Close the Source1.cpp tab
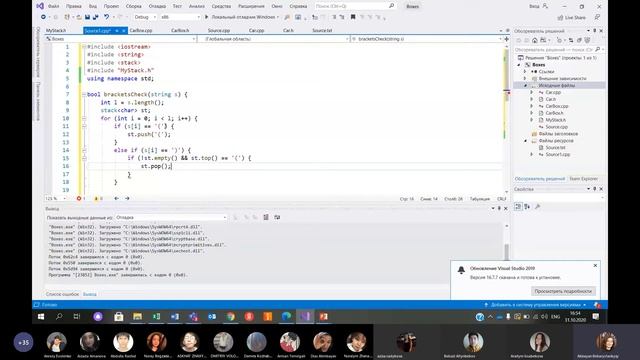Image resolution: width=640 pixels, height=360 pixels. coord(124,31)
